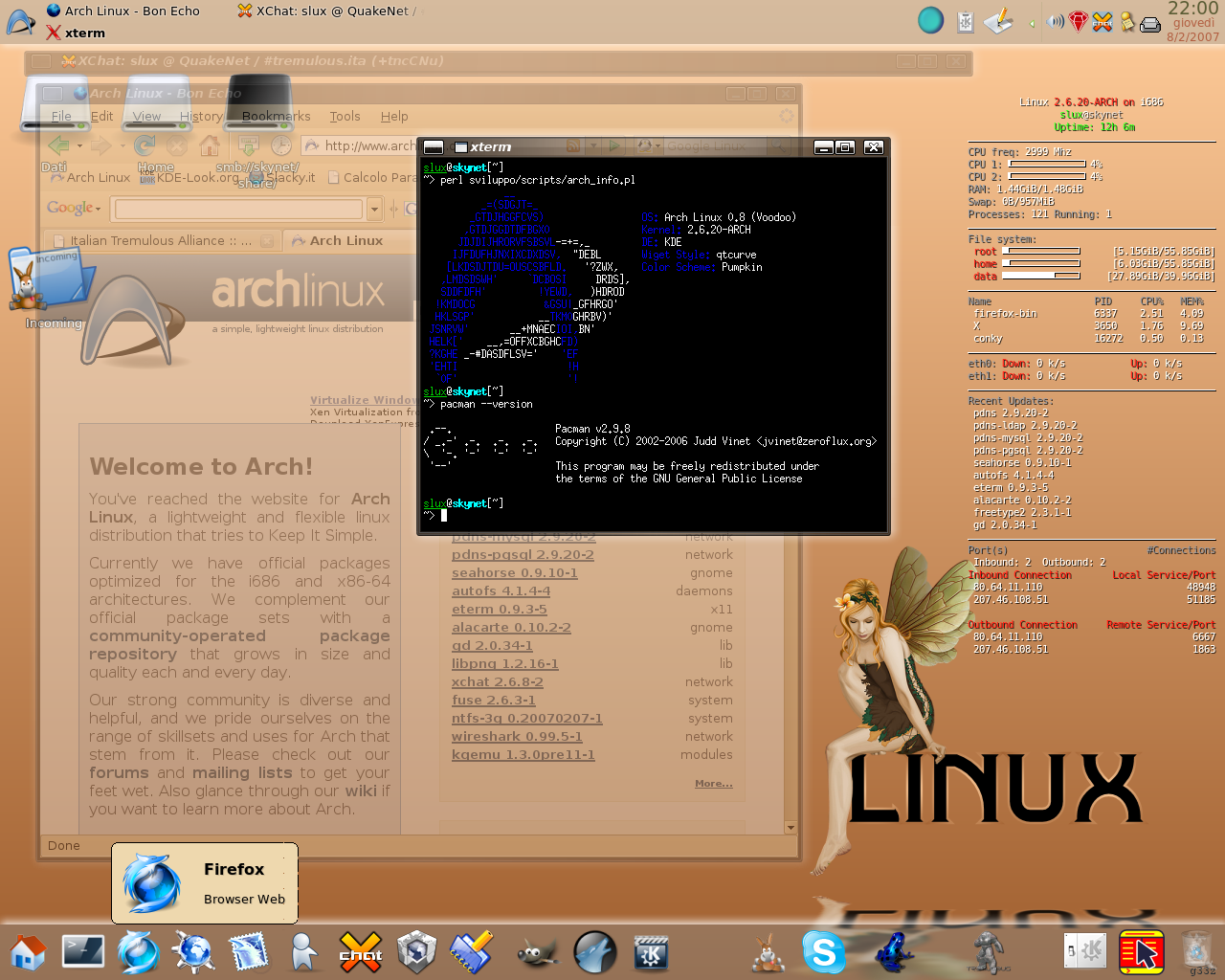Open the Incoming folder desktop icon
The width and height of the screenshot is (1225, 980).
click(53, 287)
